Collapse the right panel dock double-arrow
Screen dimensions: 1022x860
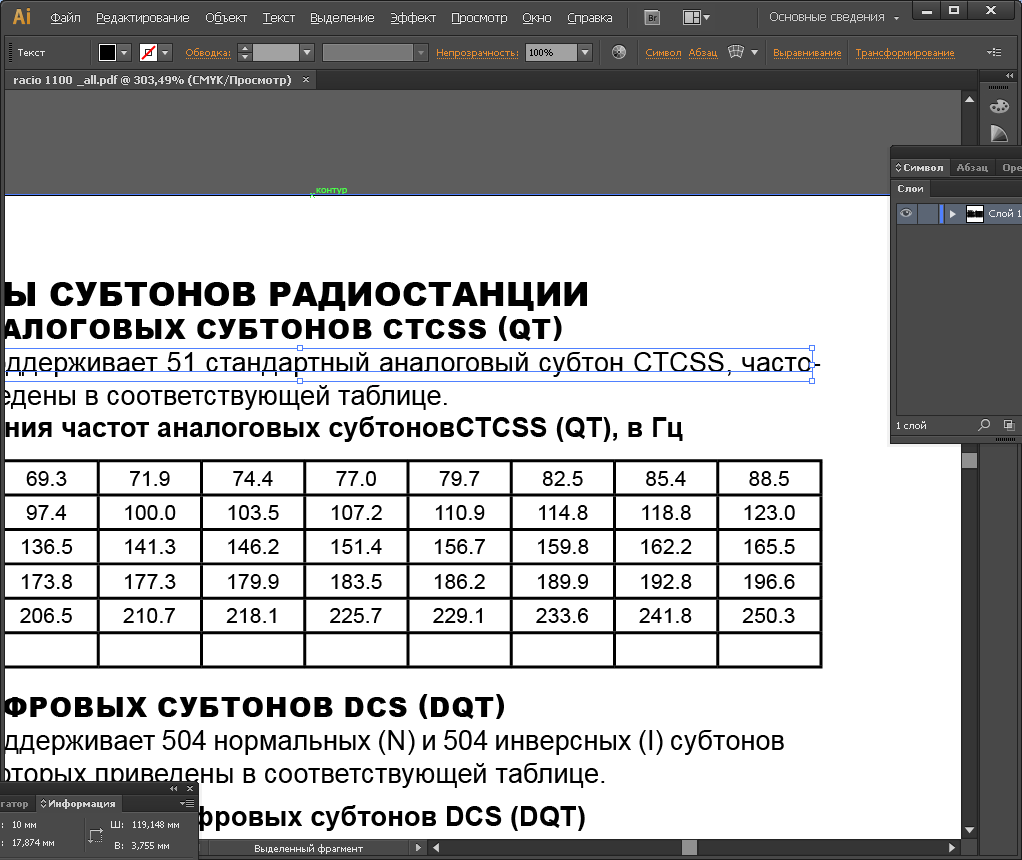[x=1010, y=74]
